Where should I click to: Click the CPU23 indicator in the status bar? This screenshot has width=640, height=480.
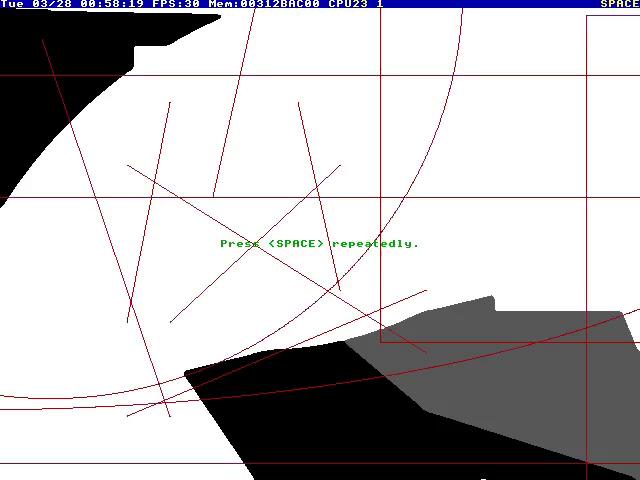348,4
